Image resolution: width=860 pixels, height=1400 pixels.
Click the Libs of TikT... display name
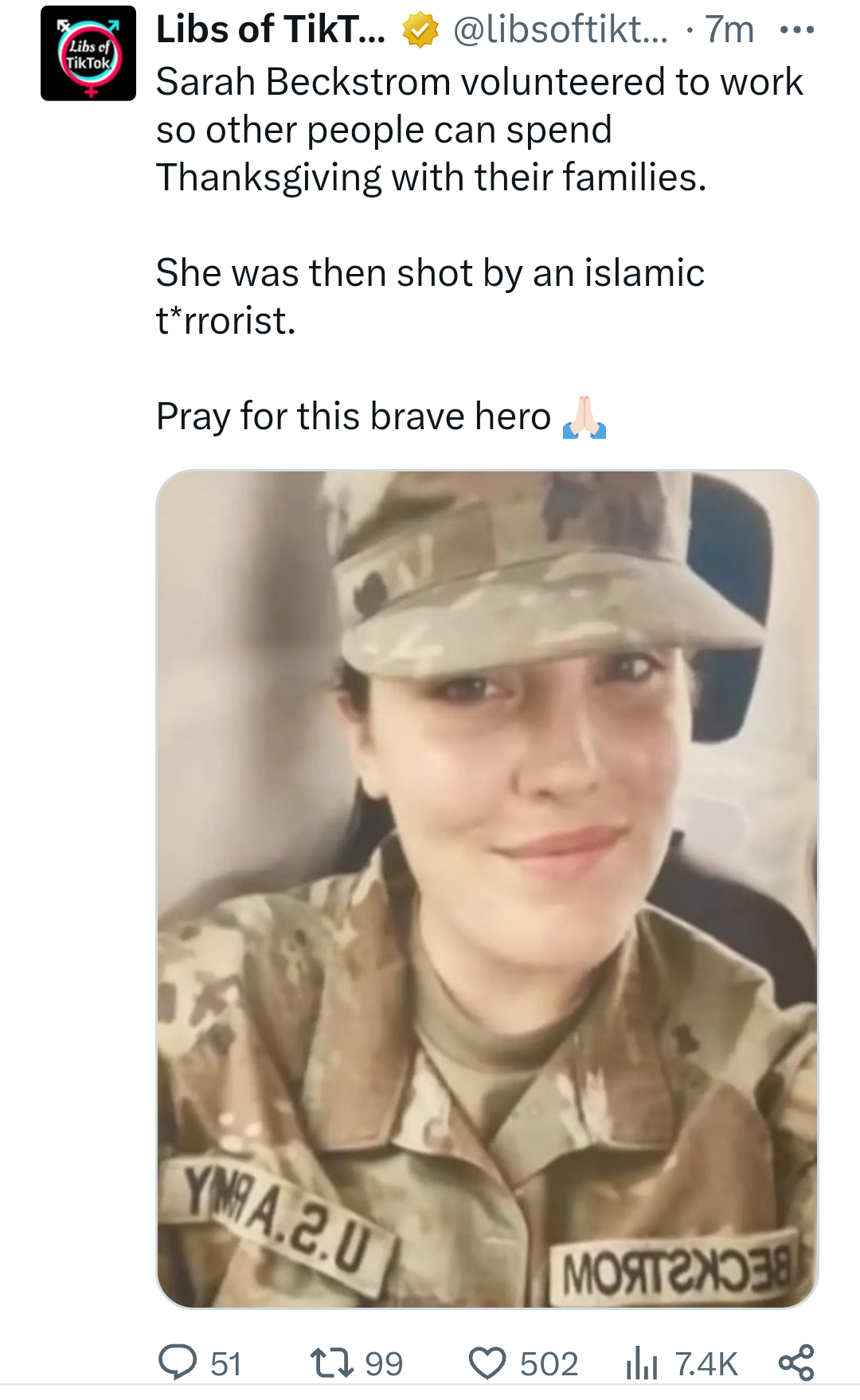(x=270, y=30)
